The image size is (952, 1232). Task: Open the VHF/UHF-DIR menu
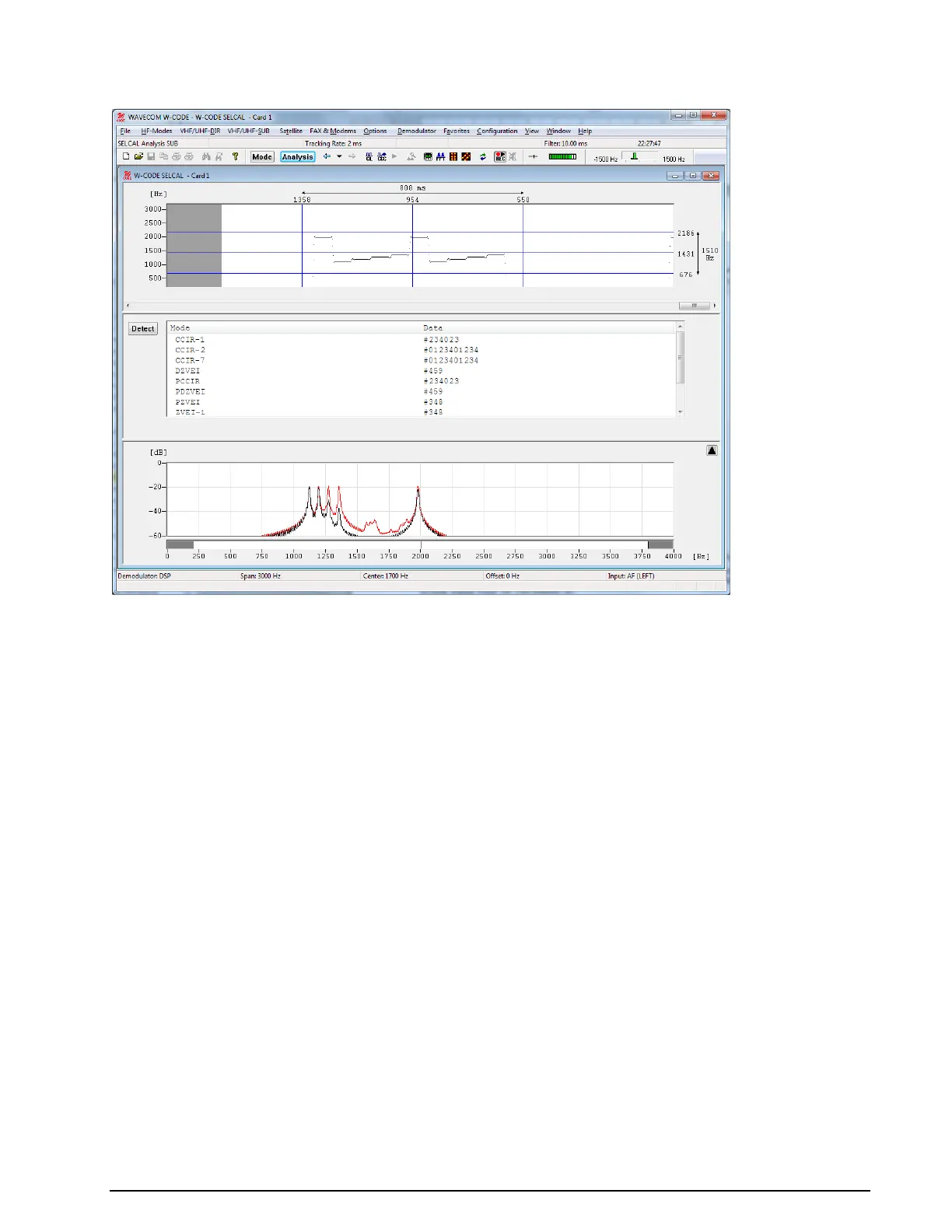tap(200, 131)
